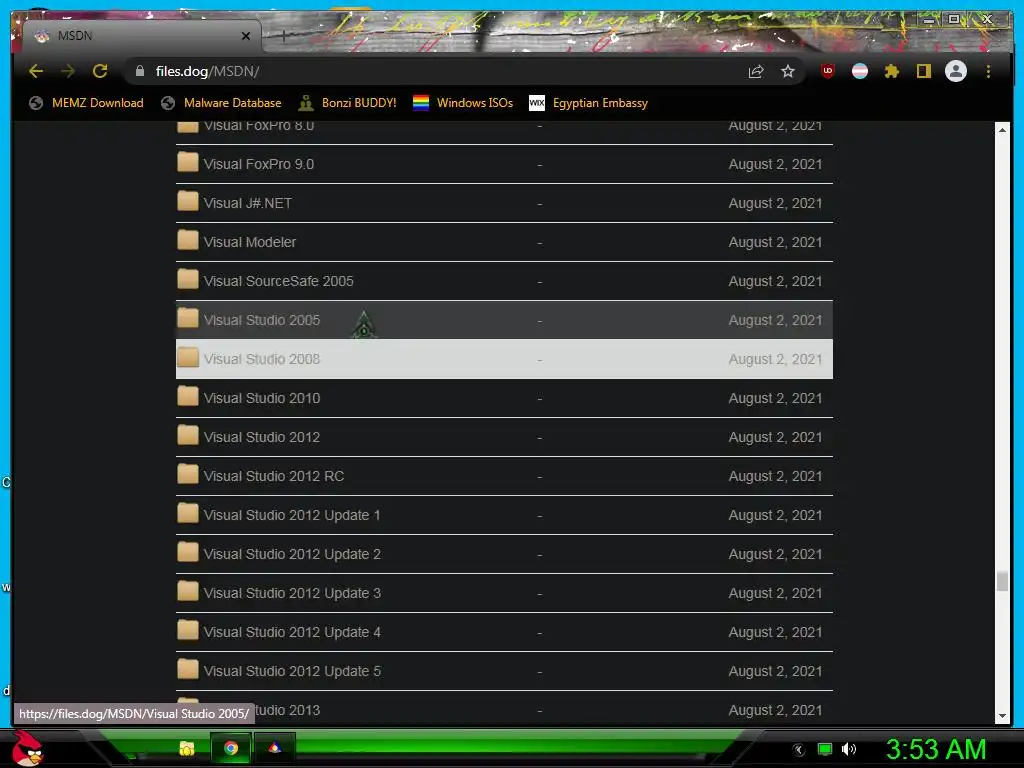Close the MSDN tab

tap(246, 36)
